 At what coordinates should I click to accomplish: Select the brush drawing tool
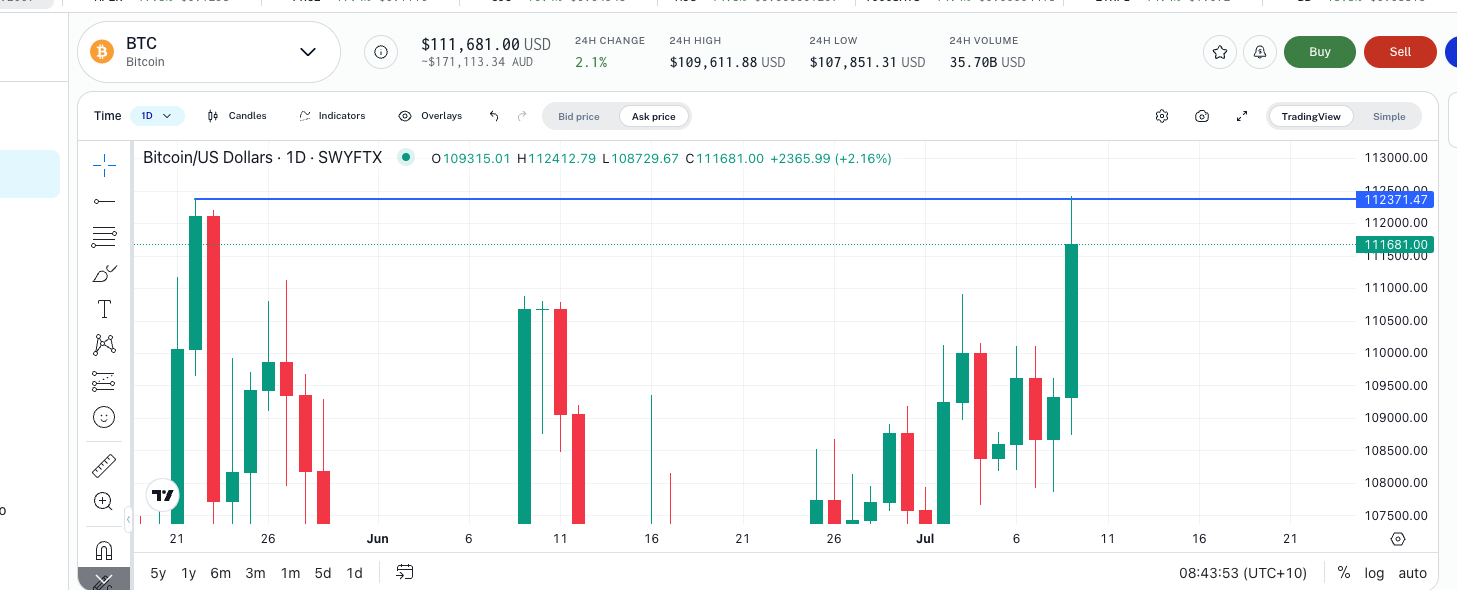coord(104,273)
